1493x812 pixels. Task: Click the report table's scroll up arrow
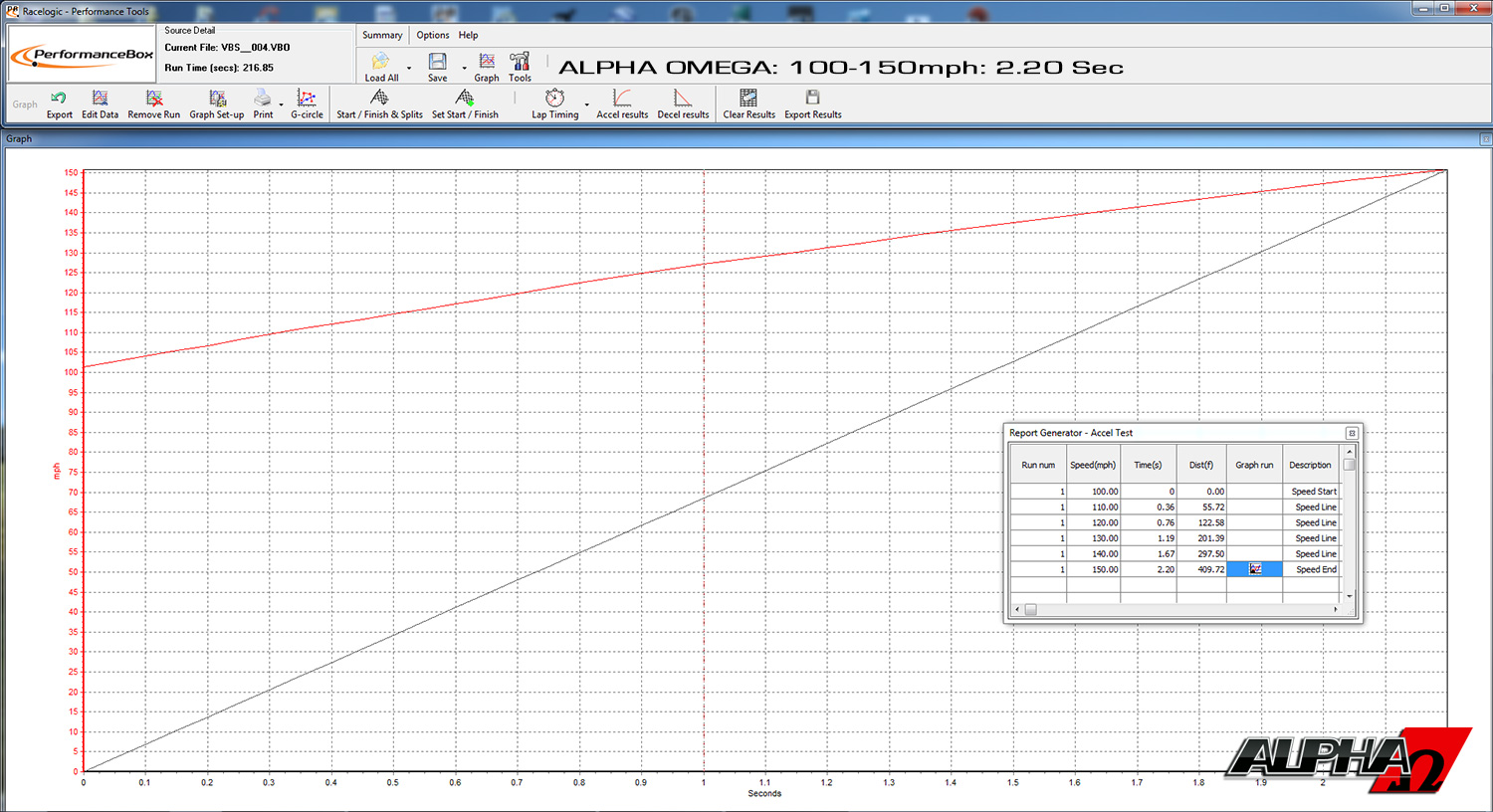pyautogui.click(x=1350, y=451)
